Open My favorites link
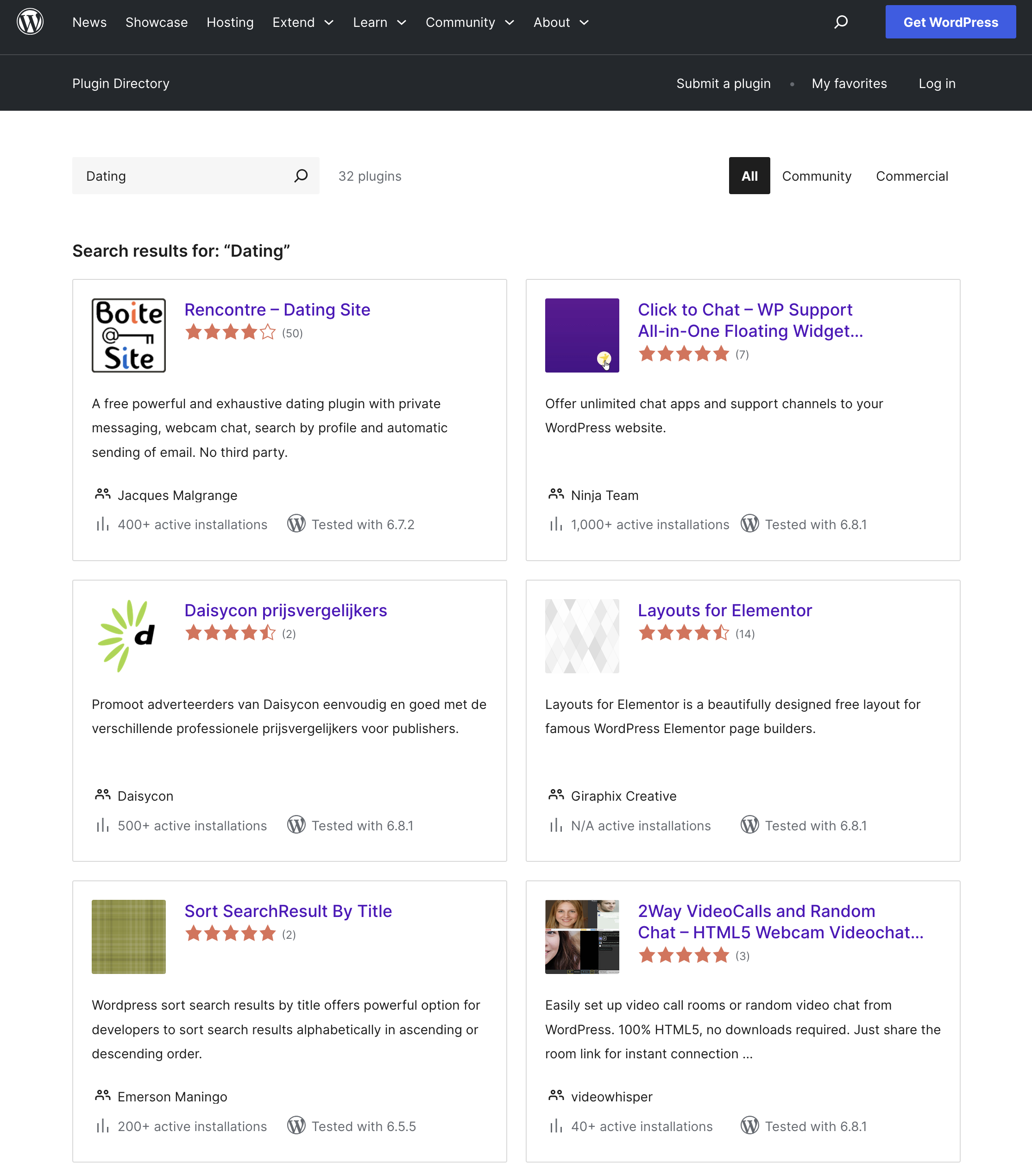 (x=849, y=83)
